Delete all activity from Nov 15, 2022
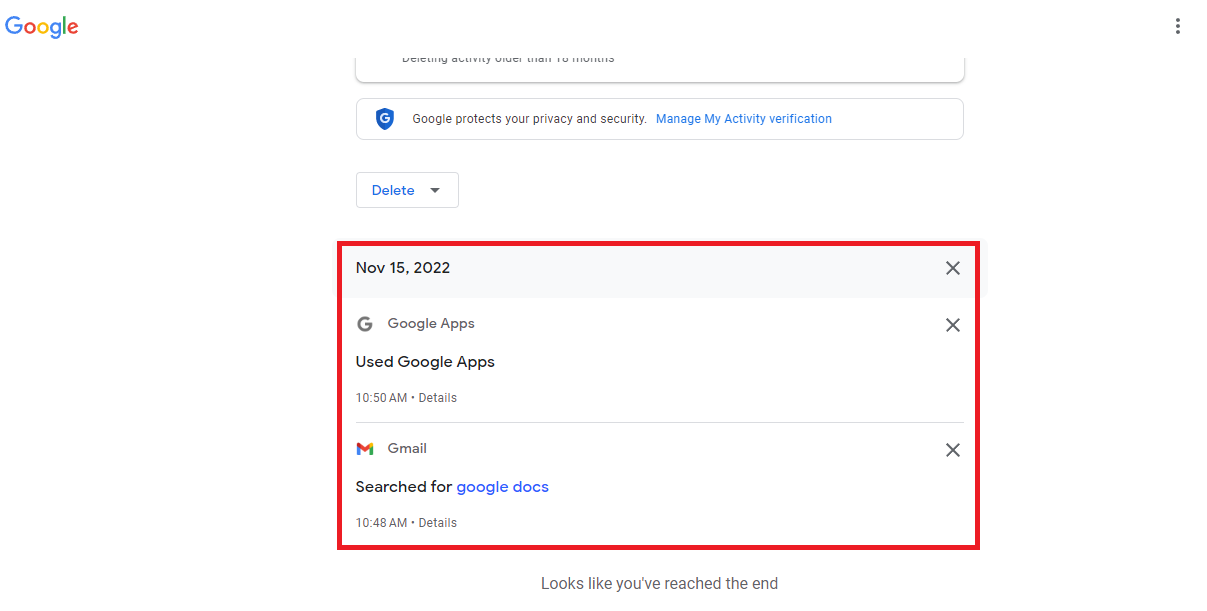Image resolution: width=1207 pixels, height=611 pixels. pyautogui.click(x=952, y=268)
